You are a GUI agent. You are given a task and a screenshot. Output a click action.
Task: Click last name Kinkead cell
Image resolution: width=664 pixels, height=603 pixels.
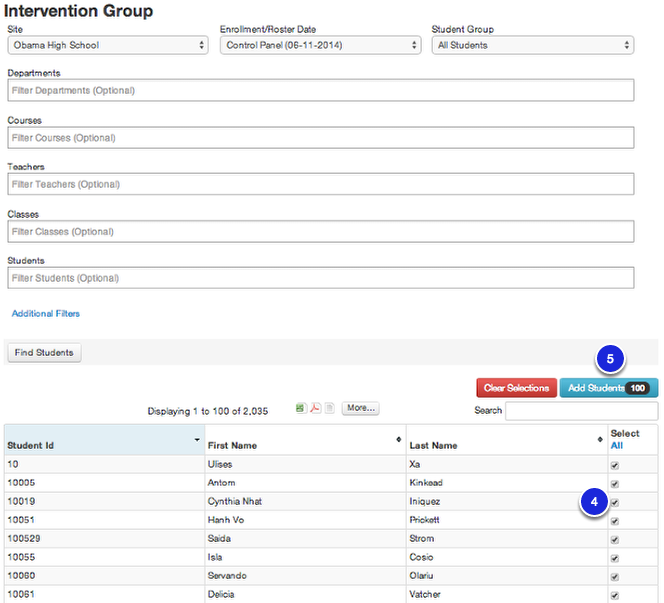pyautogui.click(x=507, y=483)
